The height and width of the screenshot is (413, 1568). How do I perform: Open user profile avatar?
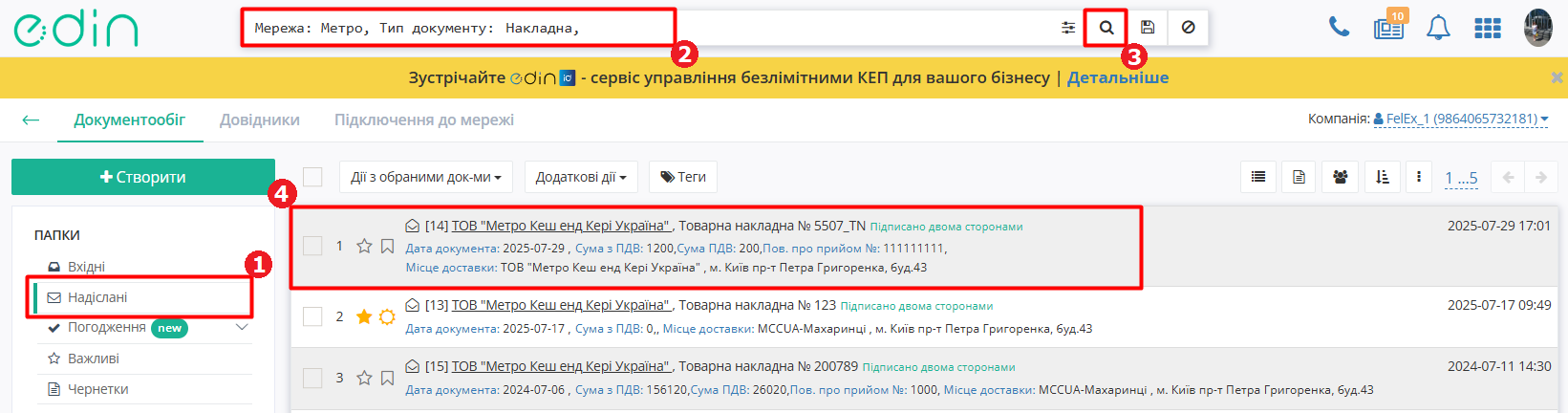1538,28
